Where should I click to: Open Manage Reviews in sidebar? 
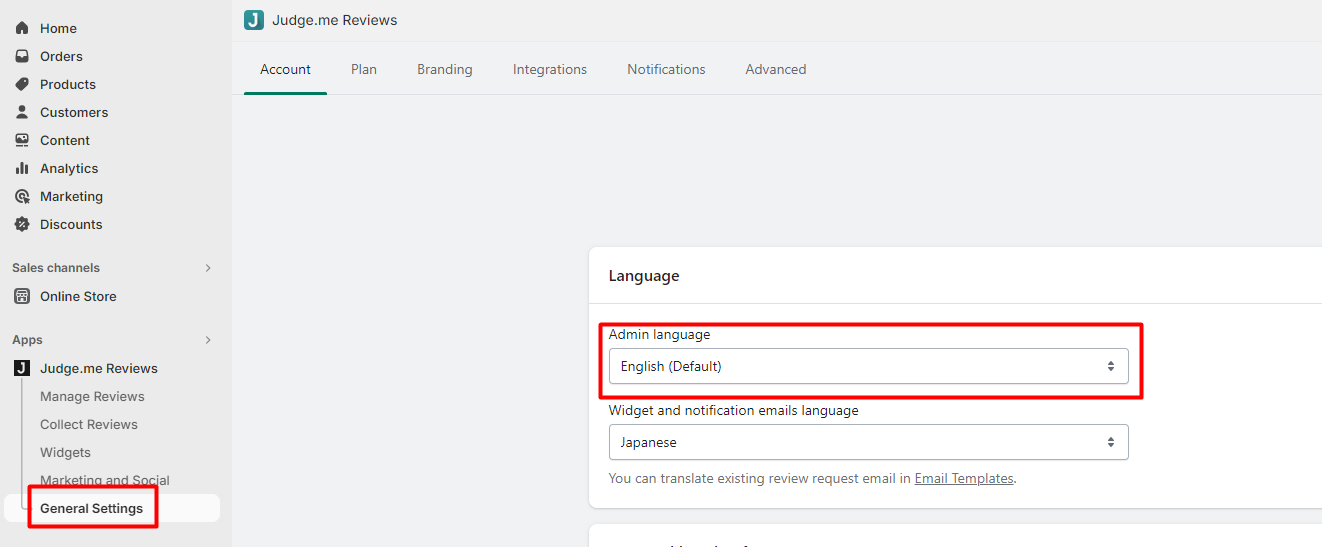[x=92, y=396]
